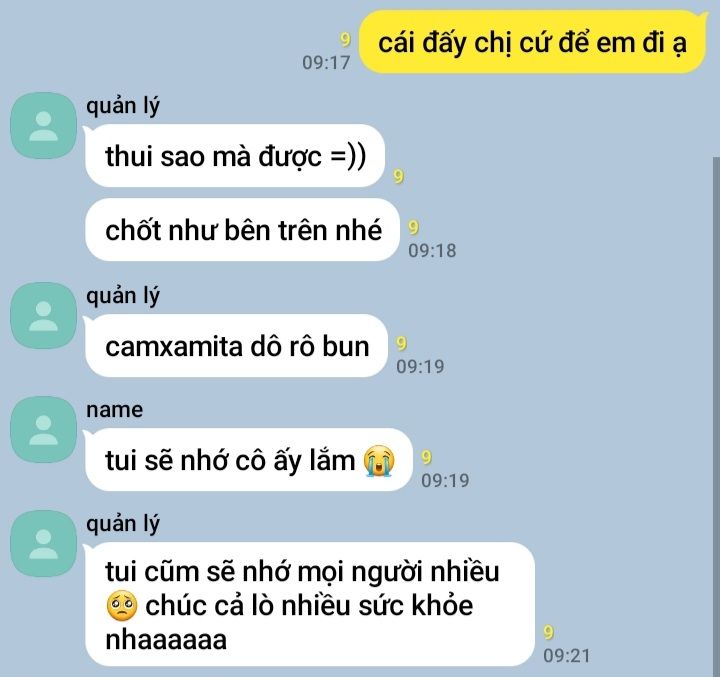Open the avatar of sender 'name'
Screen dimensions: 720x677
pos(44,429)
